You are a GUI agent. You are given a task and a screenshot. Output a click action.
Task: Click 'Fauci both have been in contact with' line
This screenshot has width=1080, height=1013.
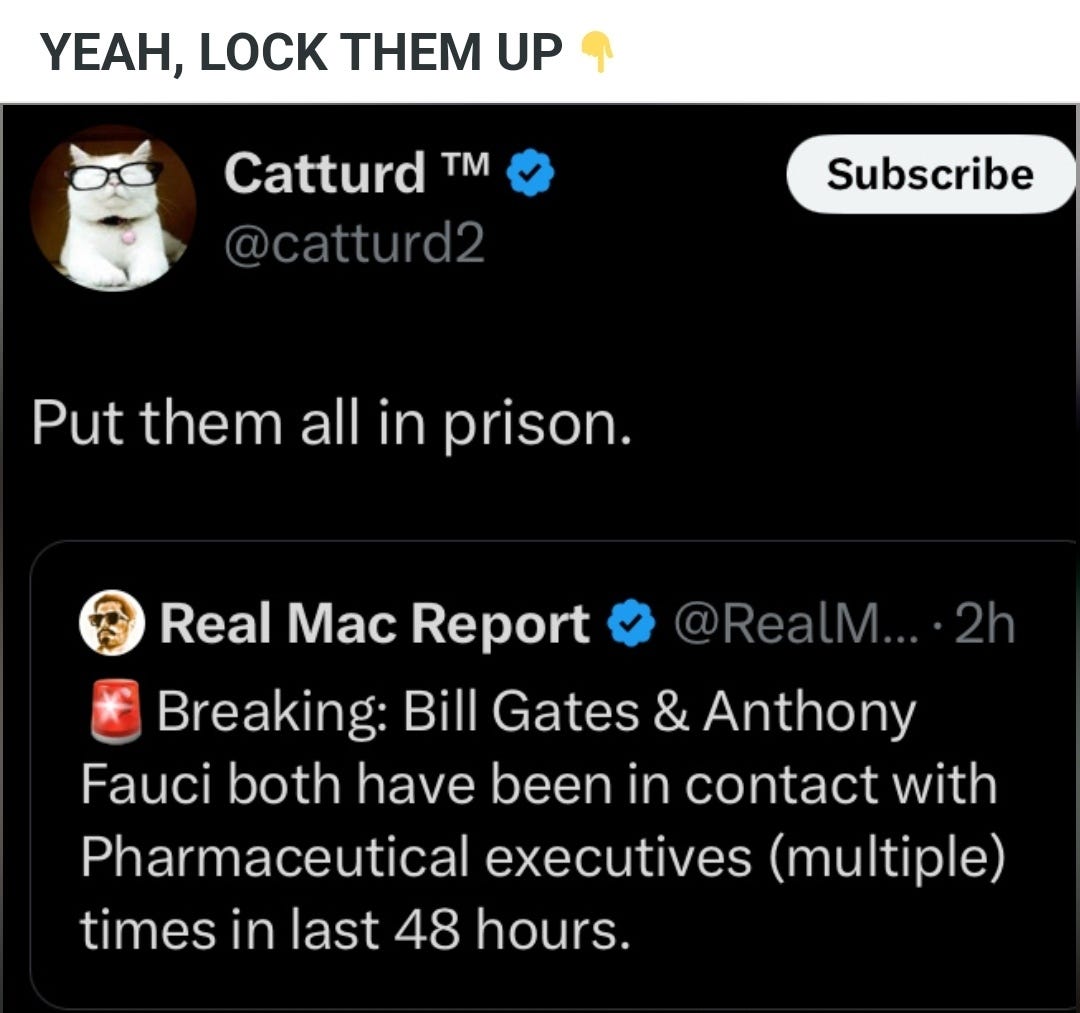click(x=539, y=784)
